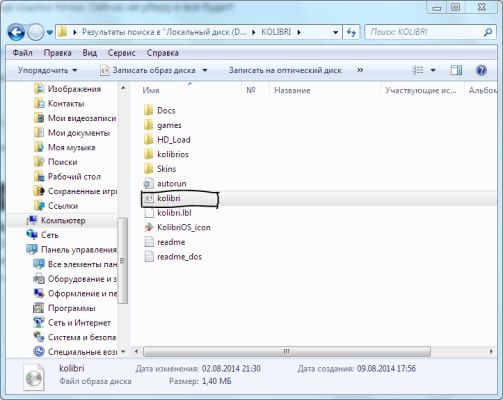Image resolution: width=503 pixels, height=400 pixels.
Task: Select Компьютер in the navigation pane
Action: click(63, 220)
